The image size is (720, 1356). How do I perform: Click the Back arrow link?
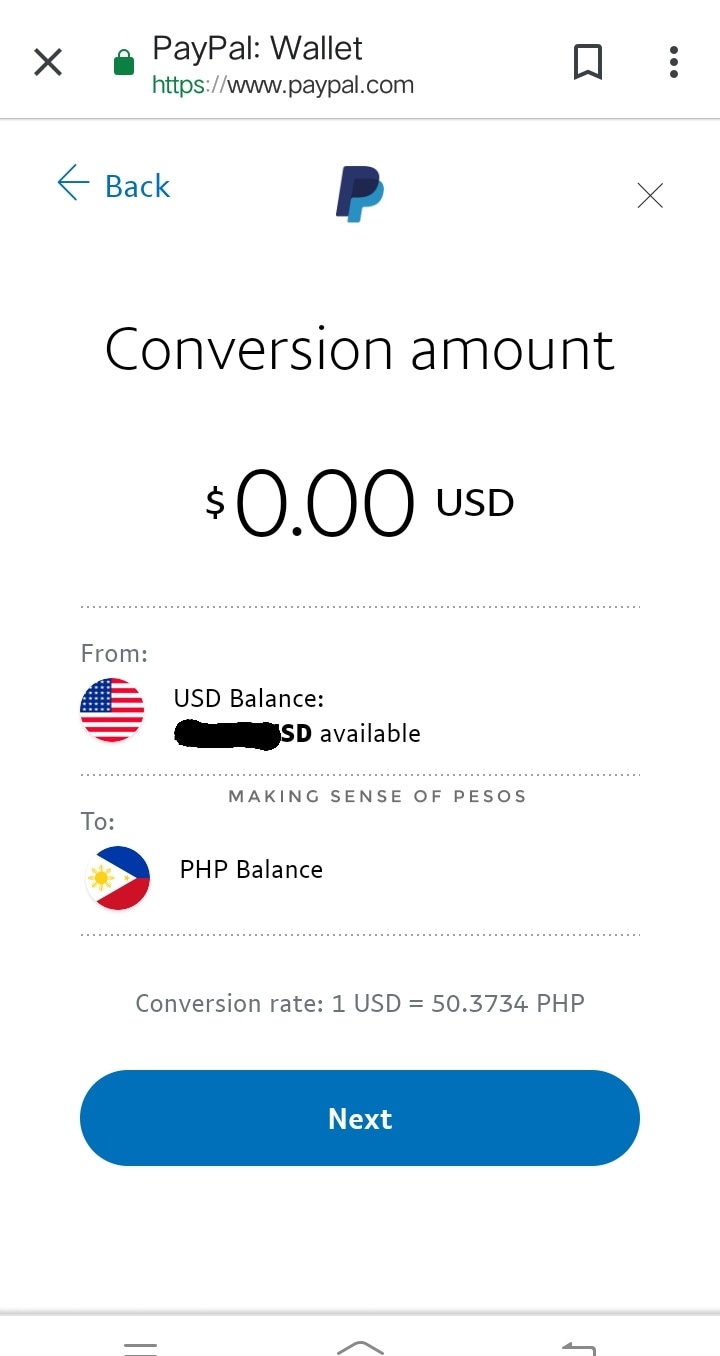click(113, 185)
